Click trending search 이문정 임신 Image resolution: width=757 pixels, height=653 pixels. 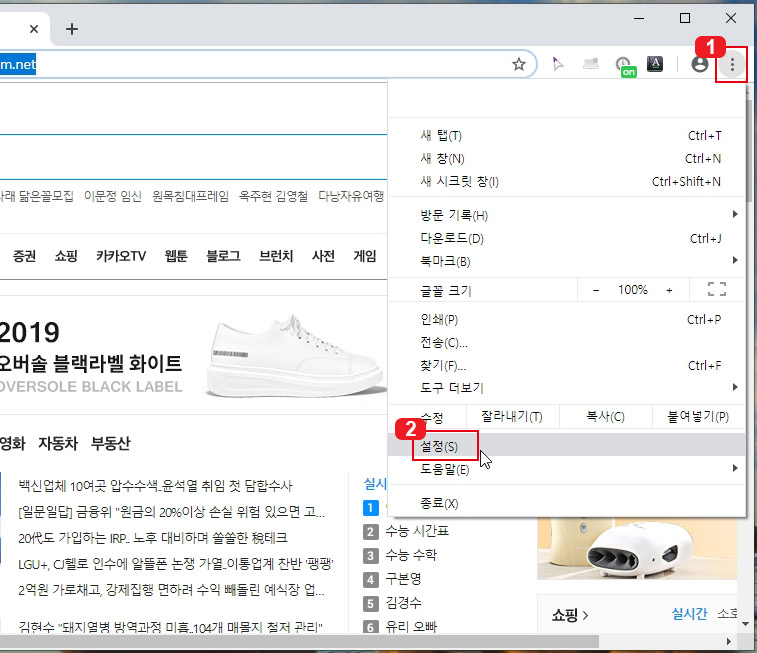point(113,196)
